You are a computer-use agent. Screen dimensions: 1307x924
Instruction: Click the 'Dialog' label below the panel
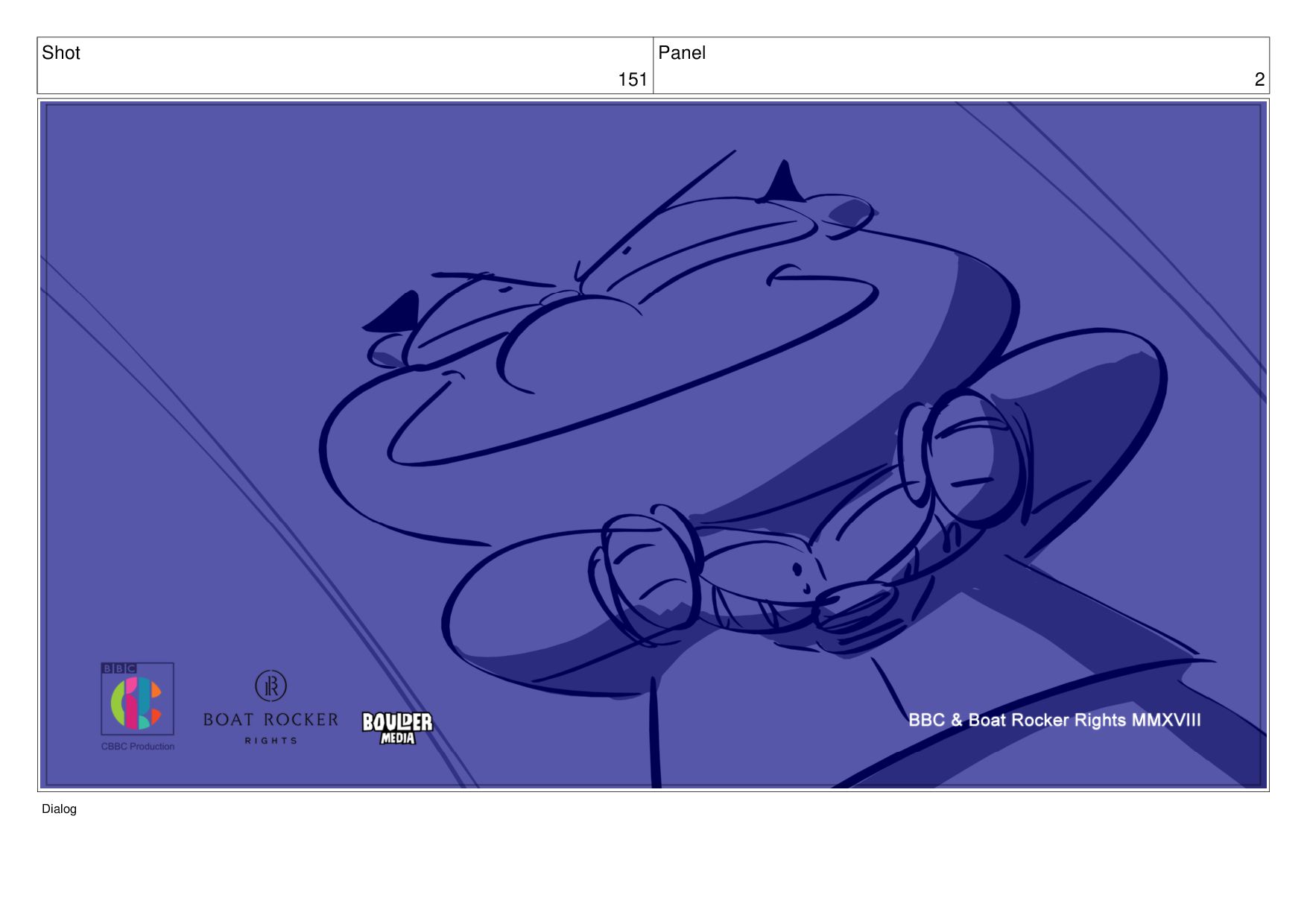(x=59, y=809)
